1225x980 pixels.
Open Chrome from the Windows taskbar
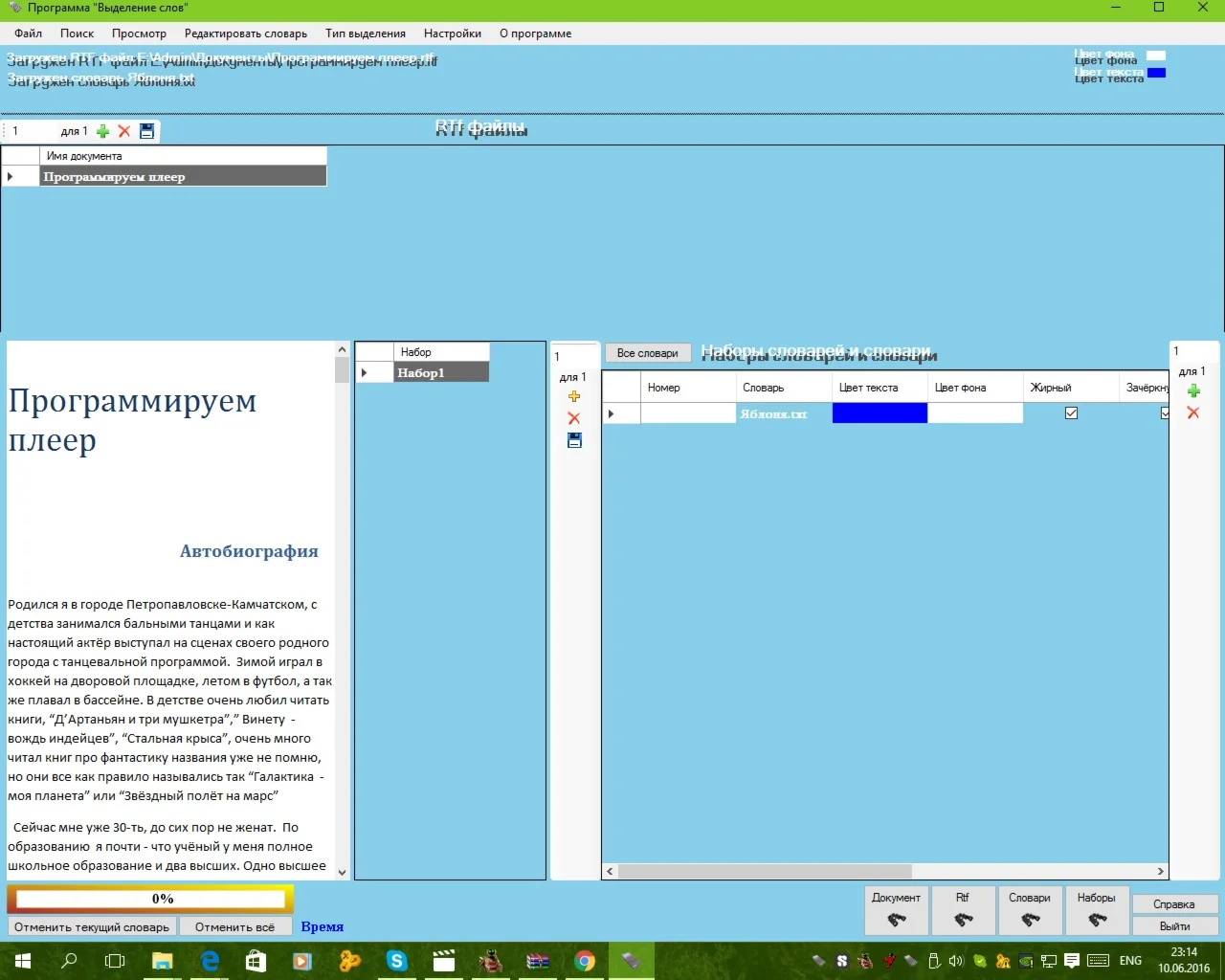pyautogui.click(x=584, y=961)
